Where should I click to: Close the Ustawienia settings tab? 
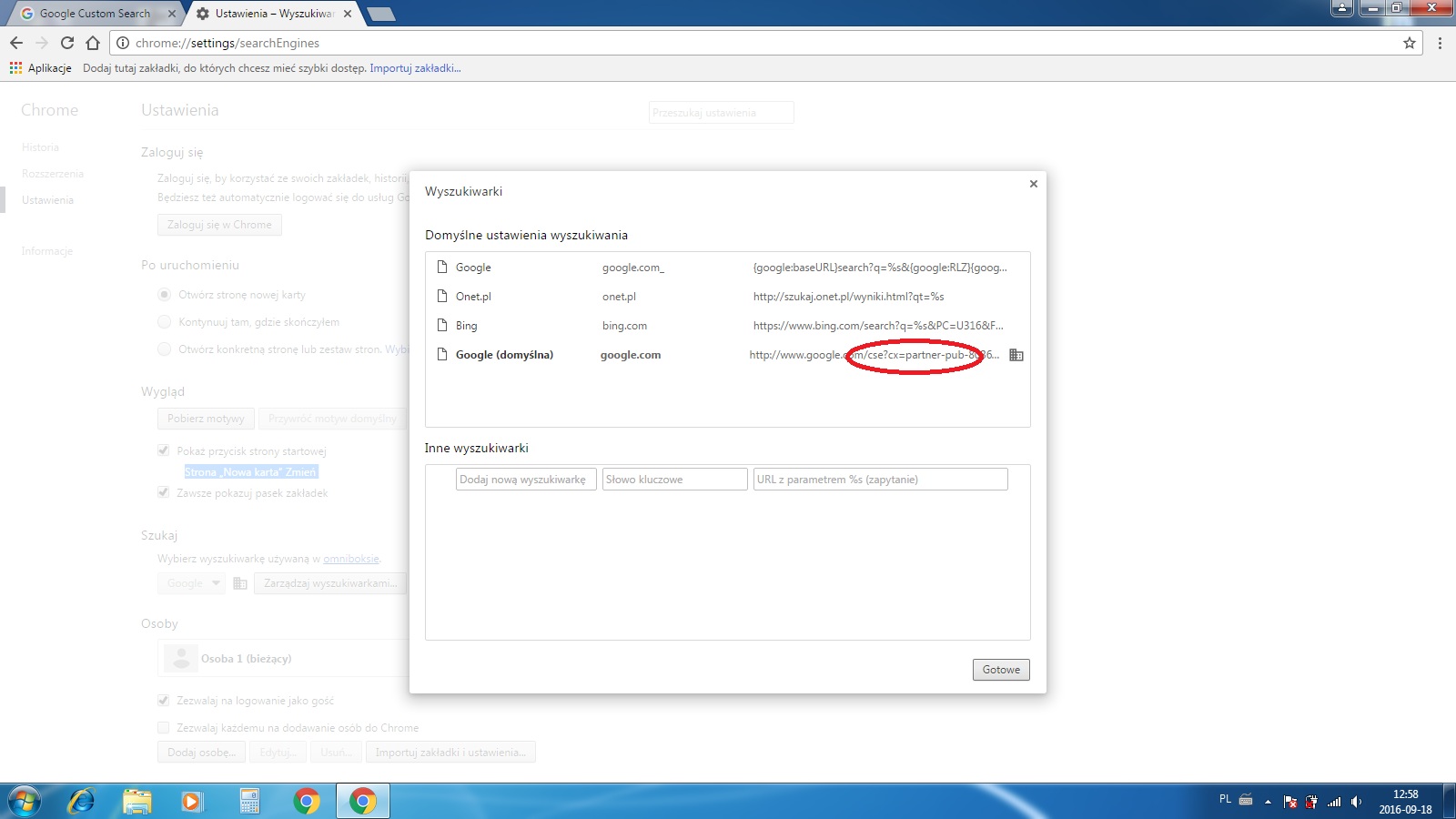[x=348, y=14]
